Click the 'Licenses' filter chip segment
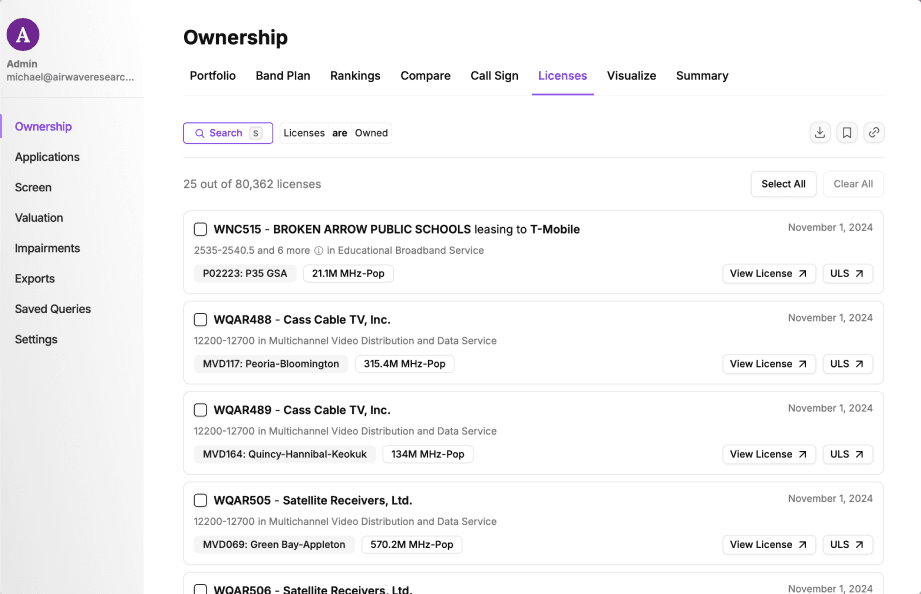Image resolution: width=921 pixels, height=594 pixels. click(x=304, y=133)
